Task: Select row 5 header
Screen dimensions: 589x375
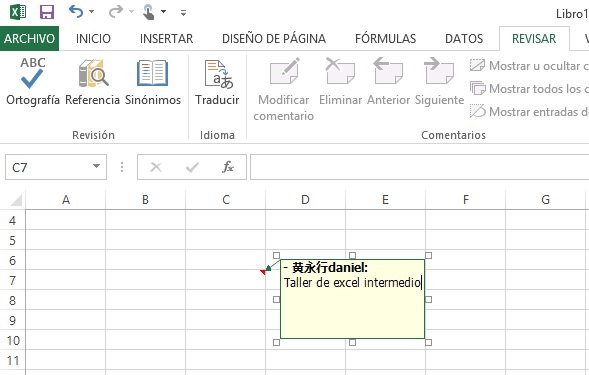Action: (x=12, y=240)
